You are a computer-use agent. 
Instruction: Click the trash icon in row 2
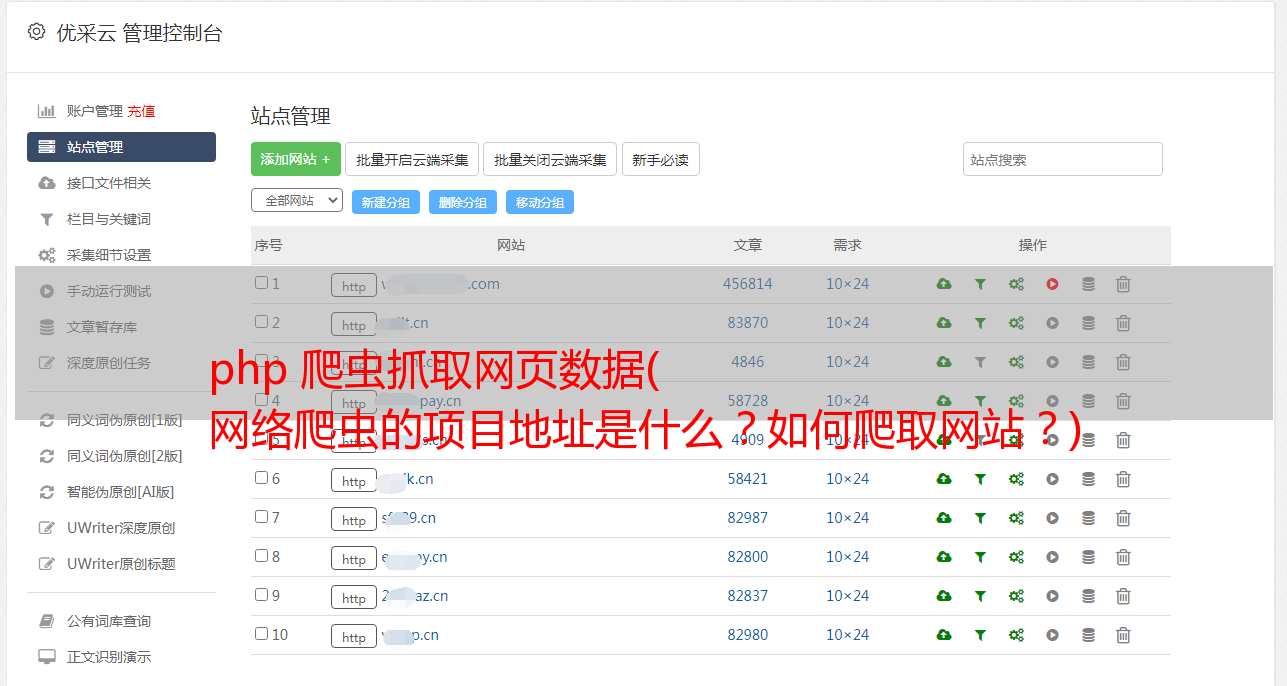tap(1123, 323)
